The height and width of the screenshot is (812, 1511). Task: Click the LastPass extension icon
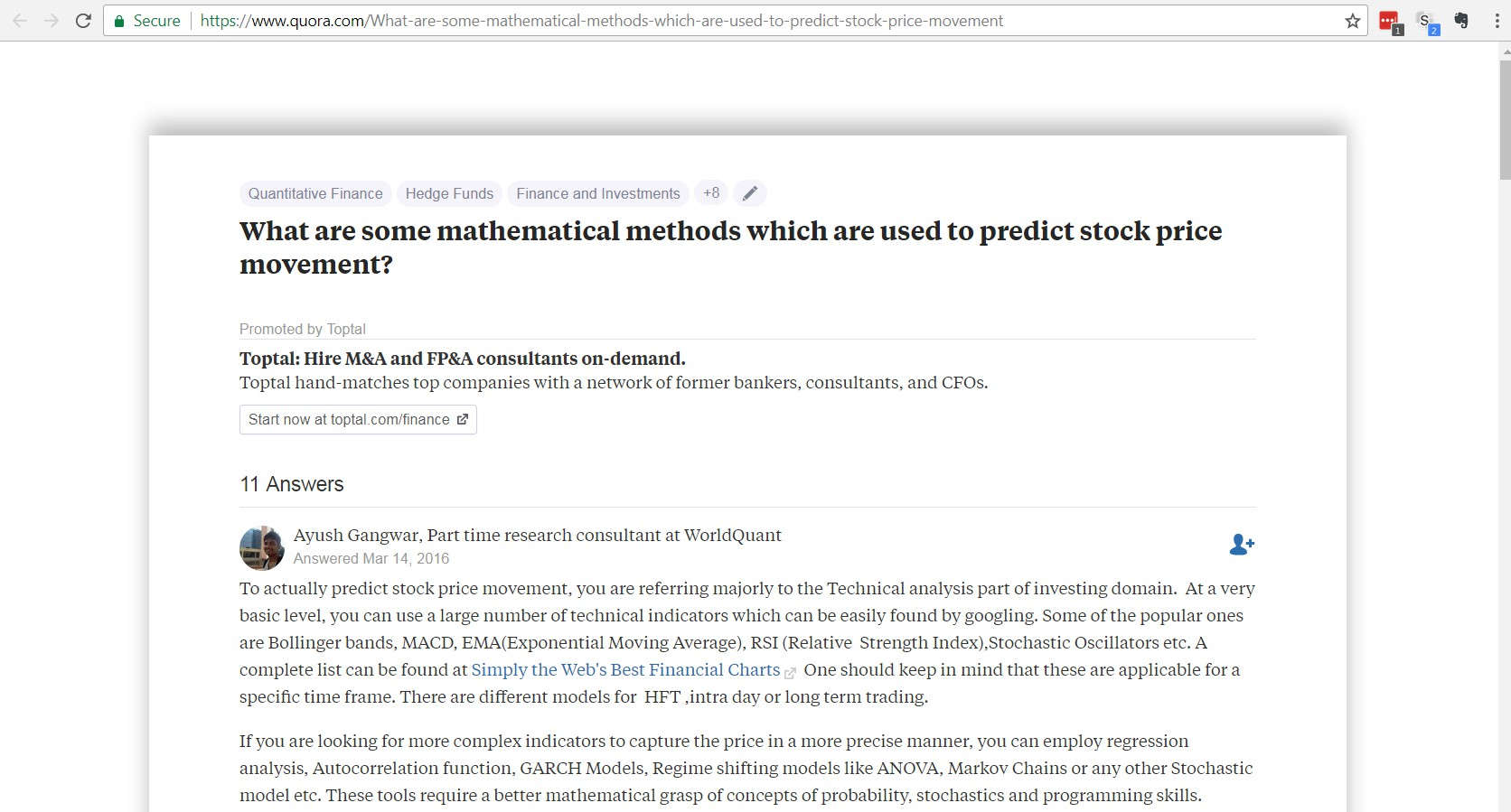click(1389, 21)
